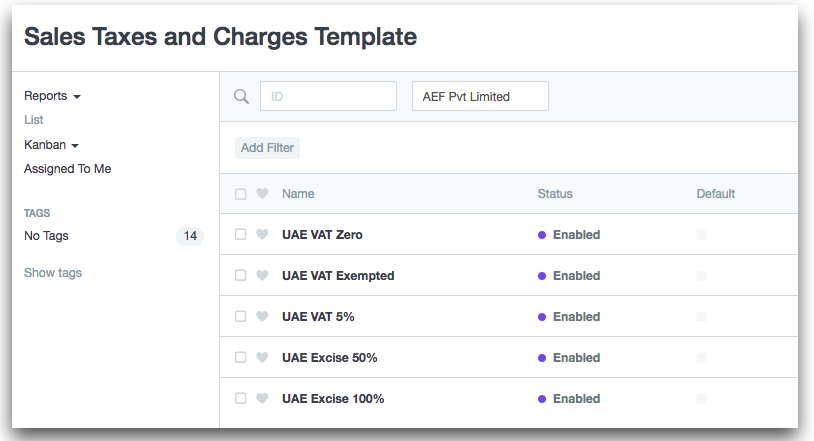Open the Kanban dropdown menu

pyautogui.click(x=51, y=145)
